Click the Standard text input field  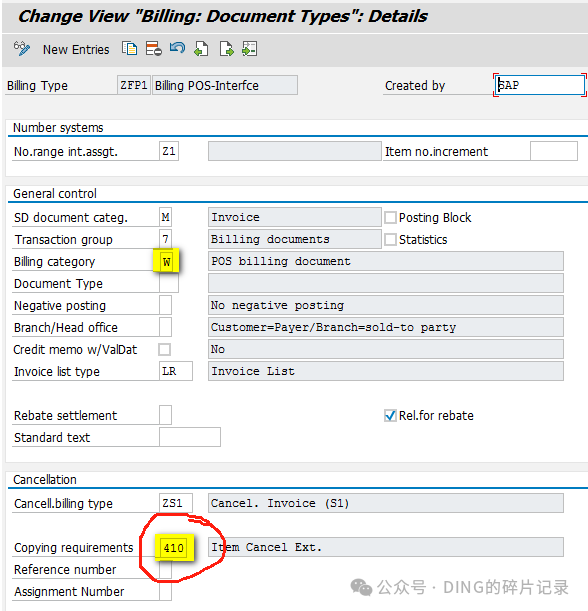pyautogui.click(x=190, y=437)
